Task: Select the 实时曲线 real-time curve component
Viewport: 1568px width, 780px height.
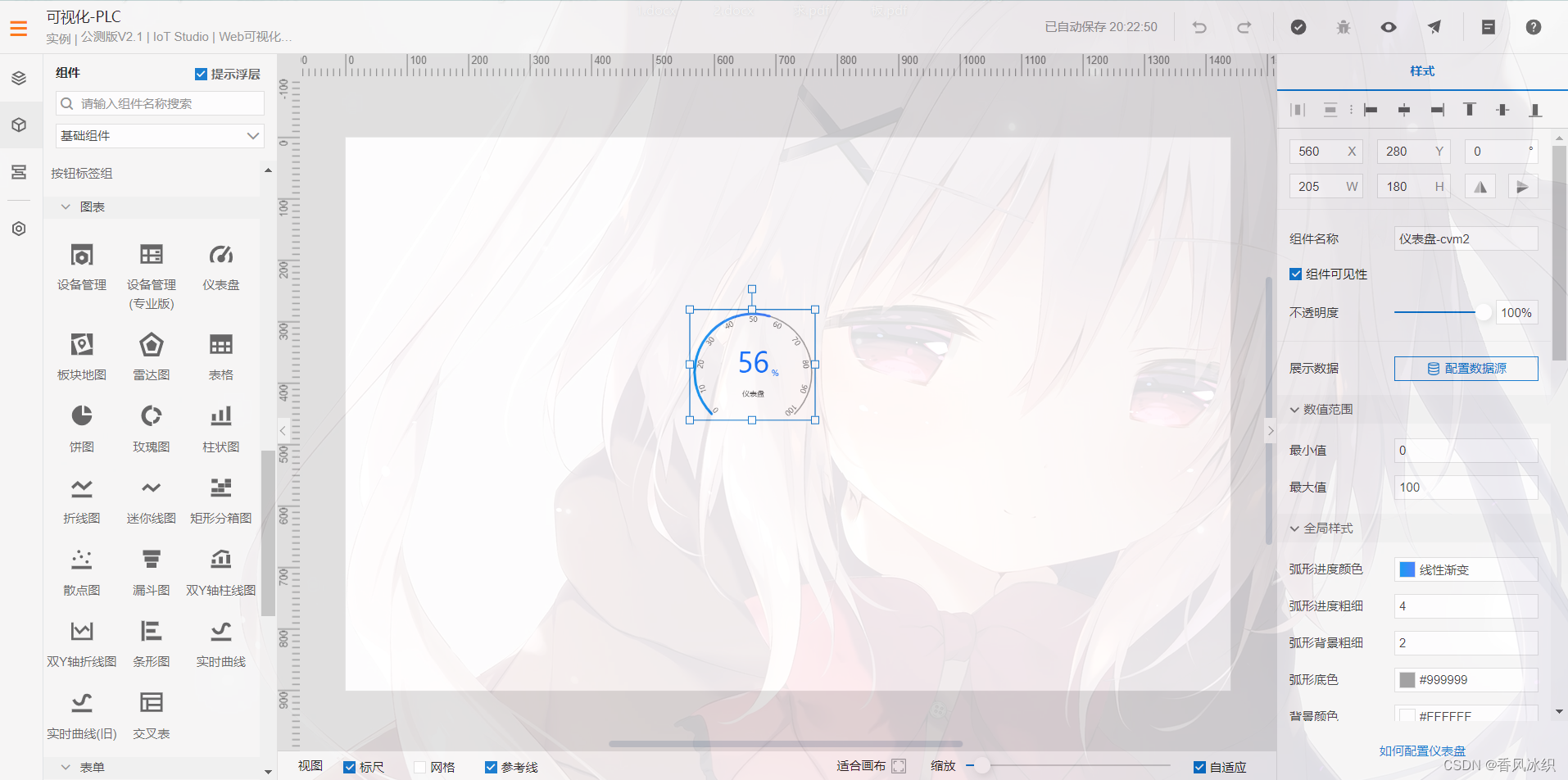Action: coord(221,644)
